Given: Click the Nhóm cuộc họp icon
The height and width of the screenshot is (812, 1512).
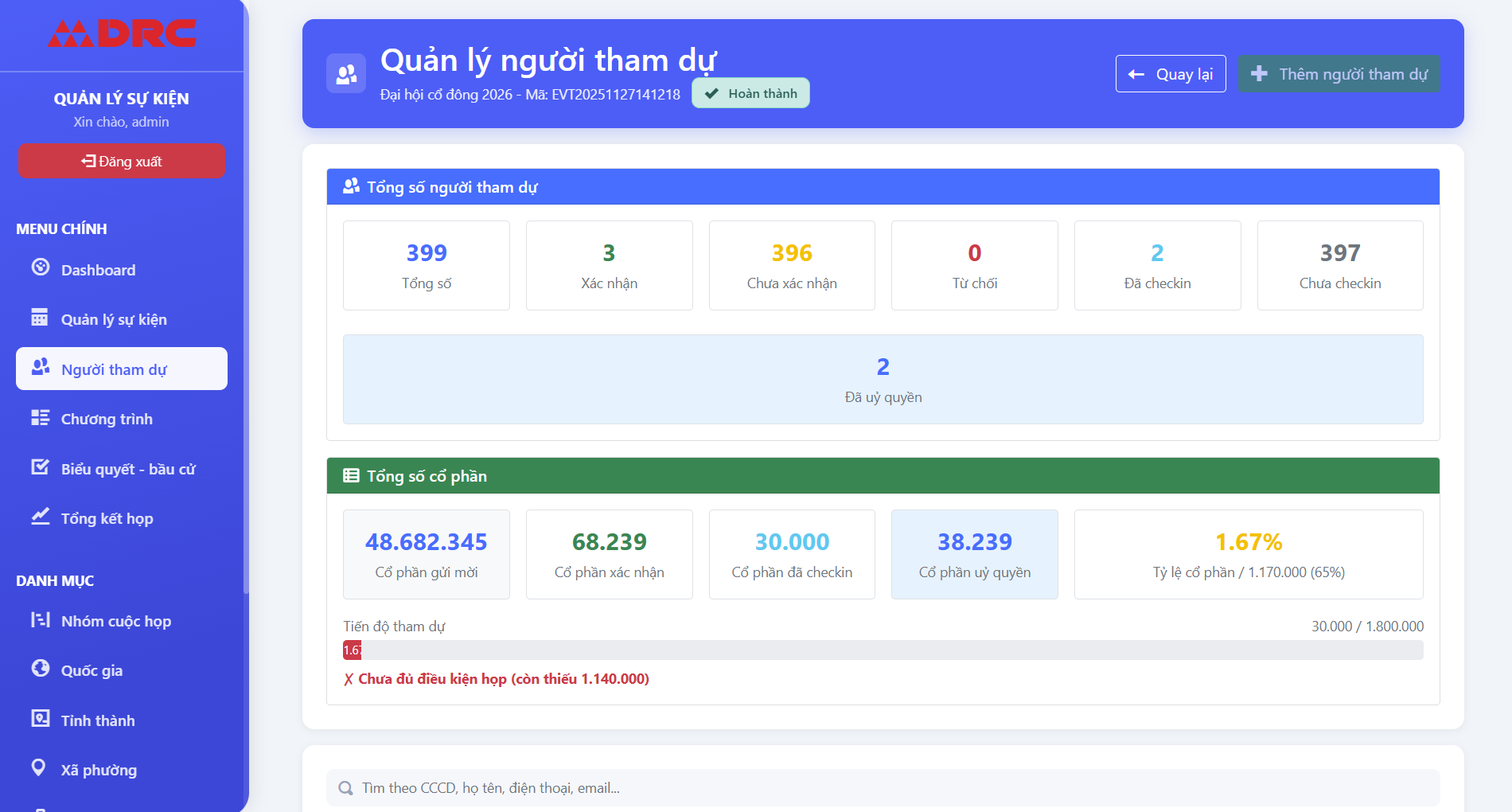Looking at the screenshot, I should (40, 619).
